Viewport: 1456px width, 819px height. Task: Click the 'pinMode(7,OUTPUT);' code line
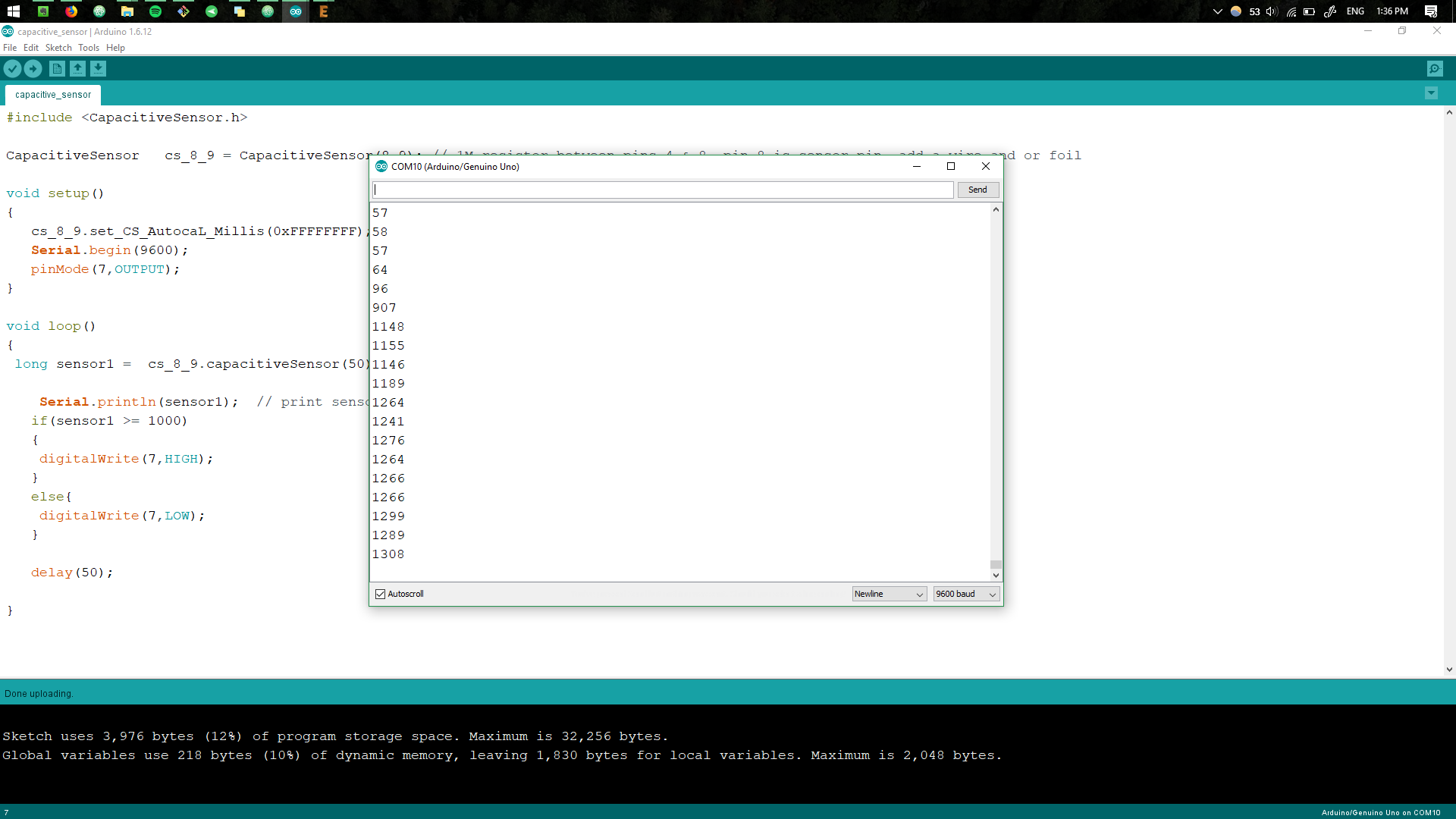[105, 269]
